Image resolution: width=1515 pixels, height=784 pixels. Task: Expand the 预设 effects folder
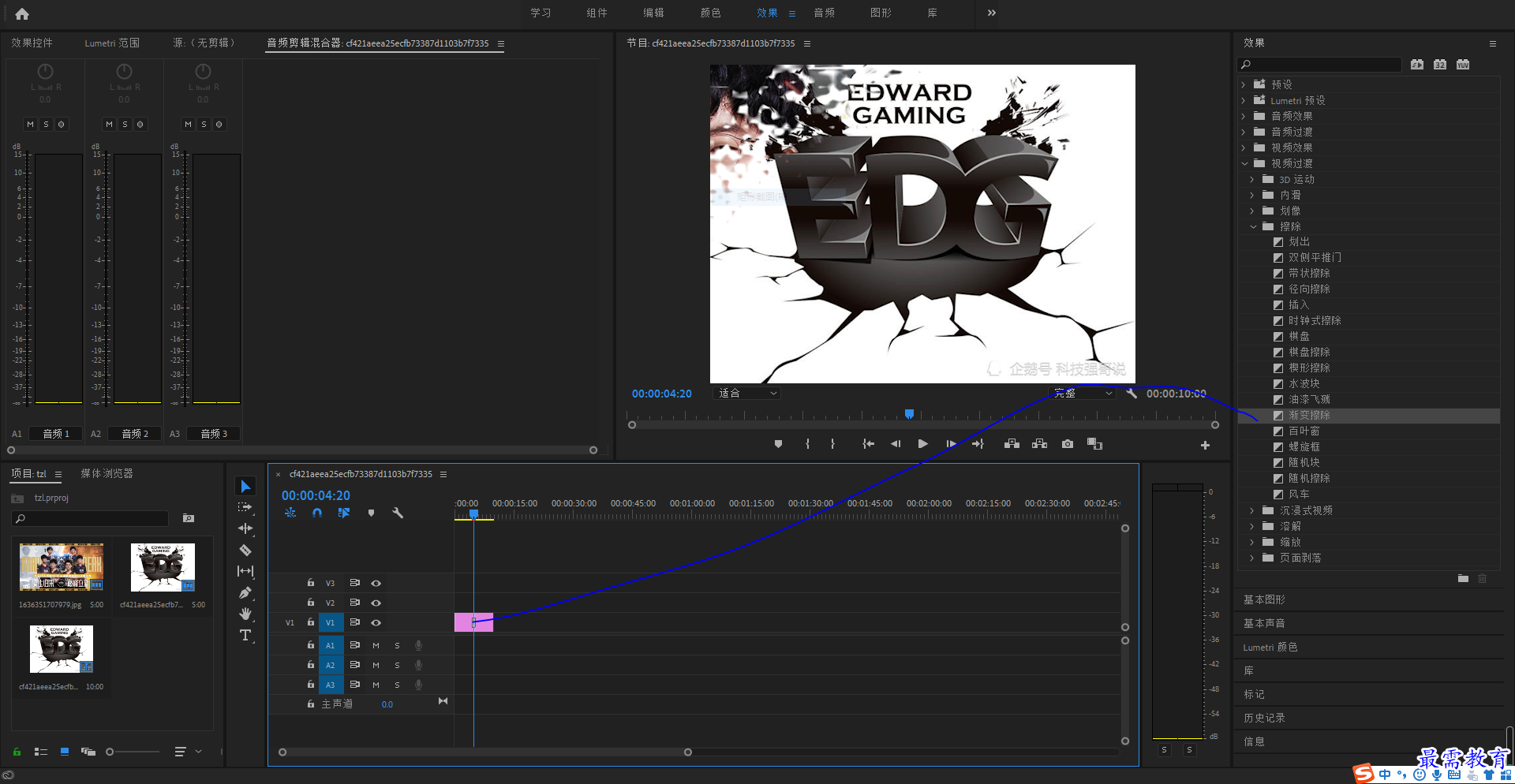pos(1244,84)
